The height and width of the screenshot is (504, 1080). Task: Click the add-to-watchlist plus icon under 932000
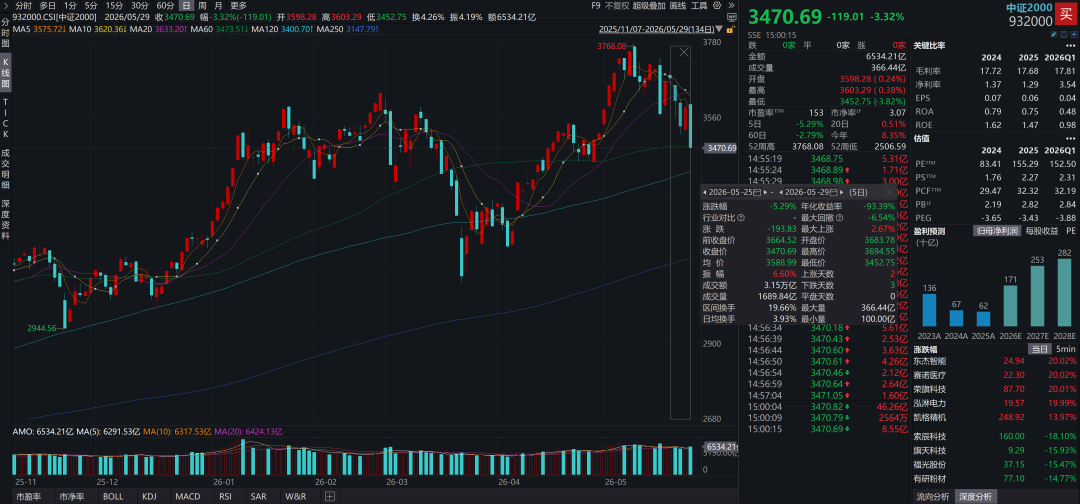1074,34
